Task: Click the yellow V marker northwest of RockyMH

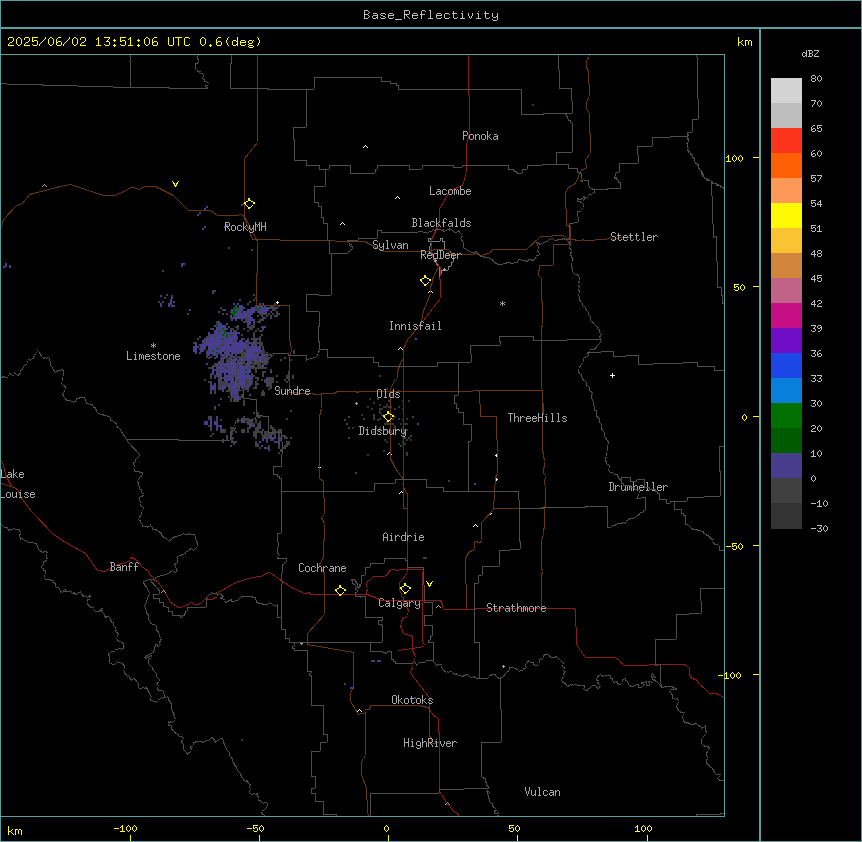Action: point(175,184)
